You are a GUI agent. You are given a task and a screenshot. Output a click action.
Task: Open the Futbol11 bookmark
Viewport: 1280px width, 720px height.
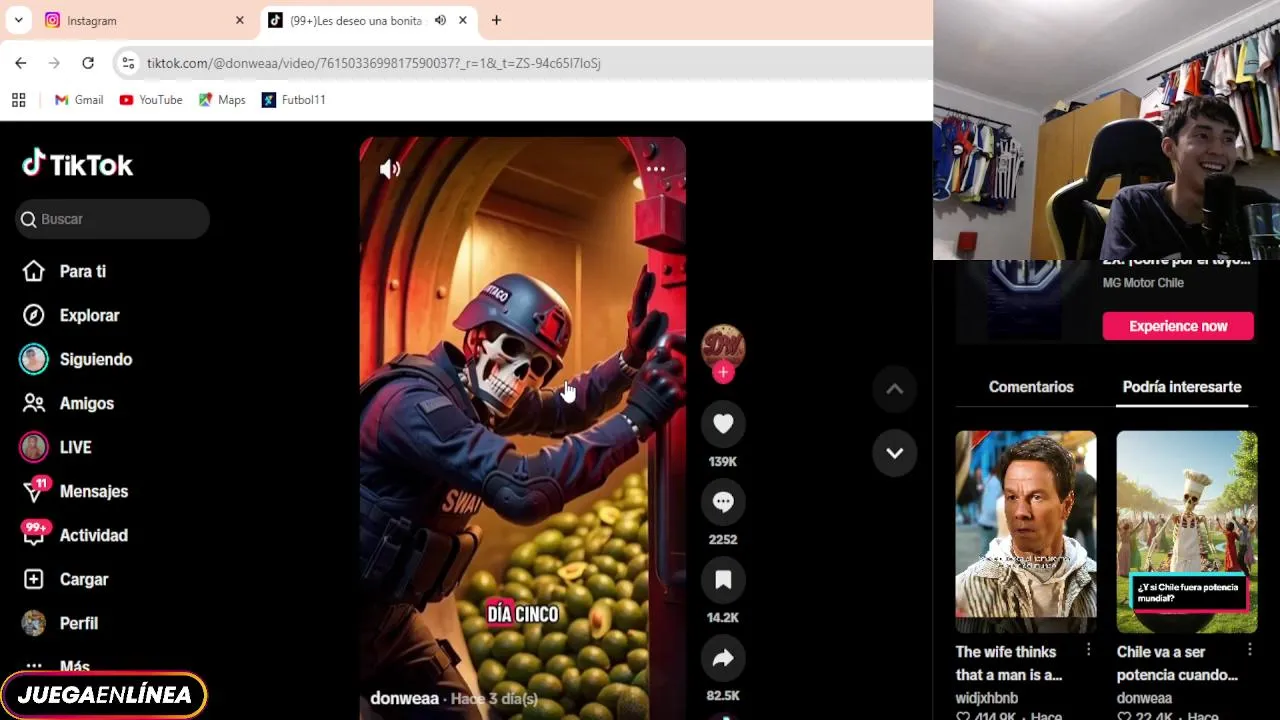click(293, 100)
